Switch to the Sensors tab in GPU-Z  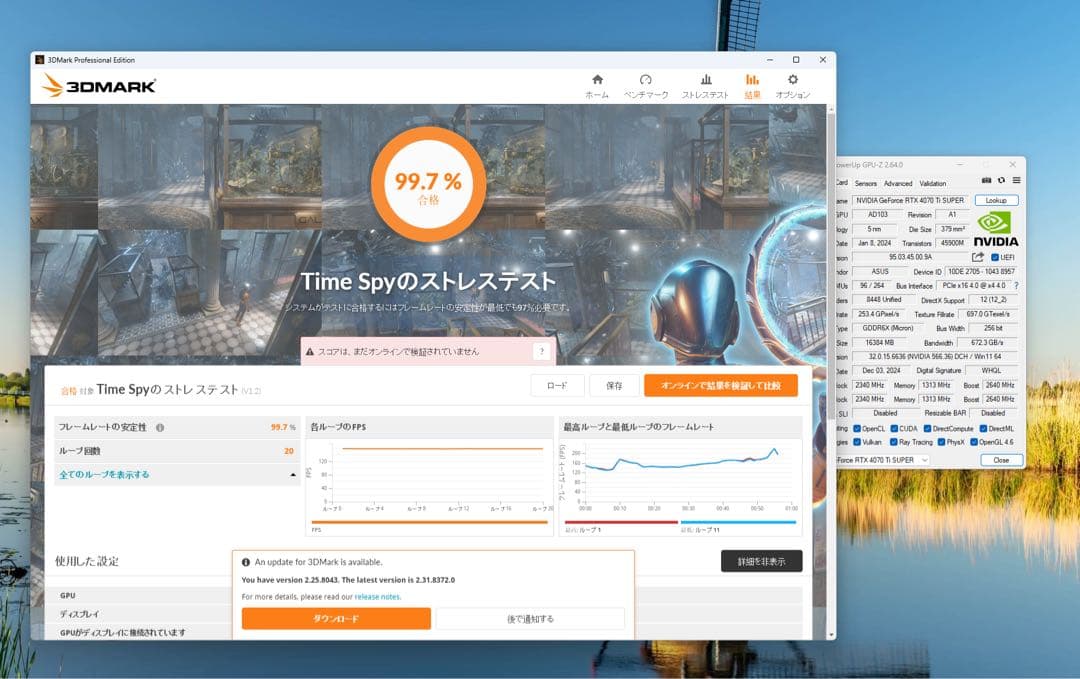coord(867,184)
